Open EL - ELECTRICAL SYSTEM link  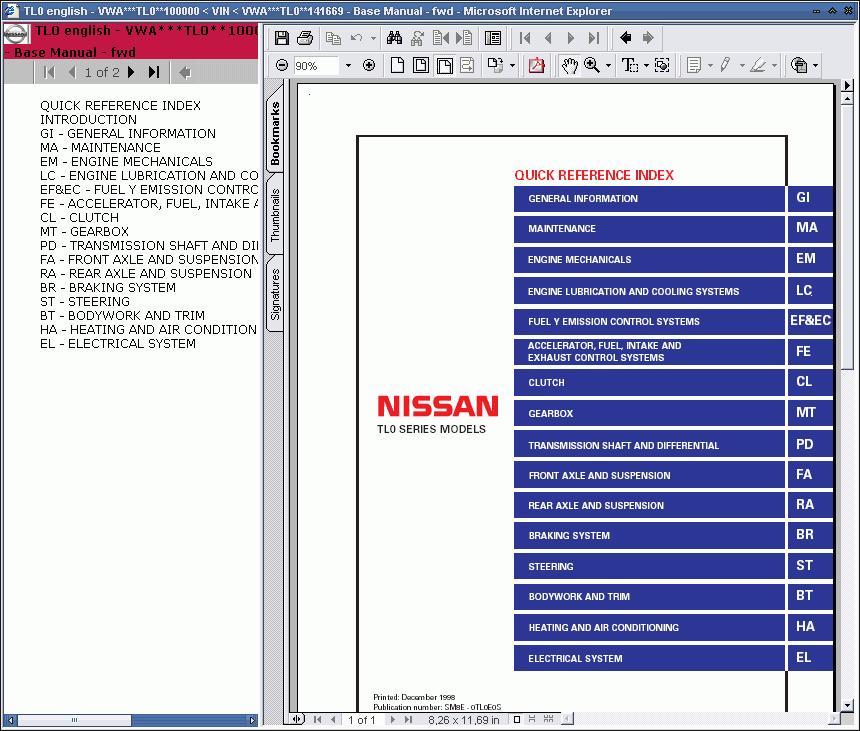coord(118,343)
